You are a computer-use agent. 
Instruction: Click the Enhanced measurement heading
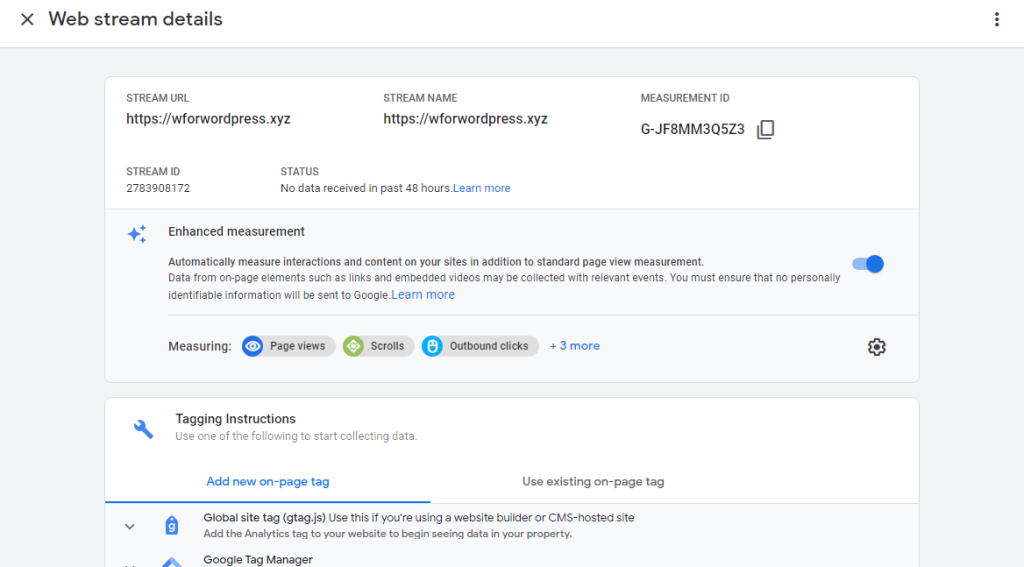(x=236, y=231)
